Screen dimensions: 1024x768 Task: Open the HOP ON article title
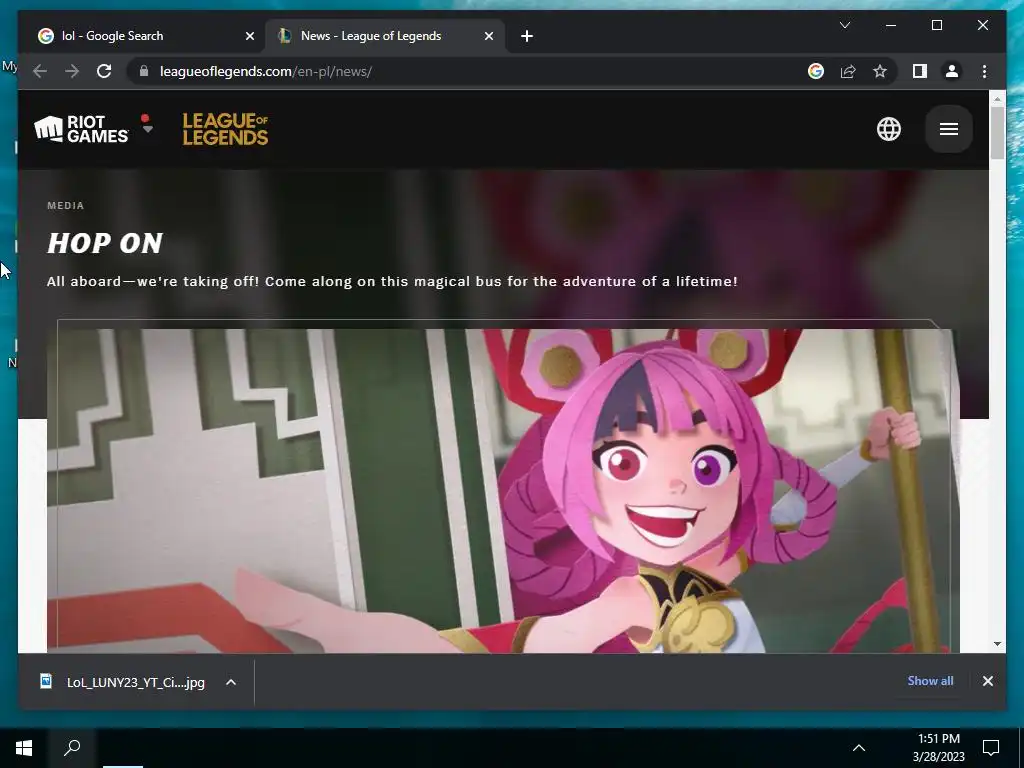point(104,244)
